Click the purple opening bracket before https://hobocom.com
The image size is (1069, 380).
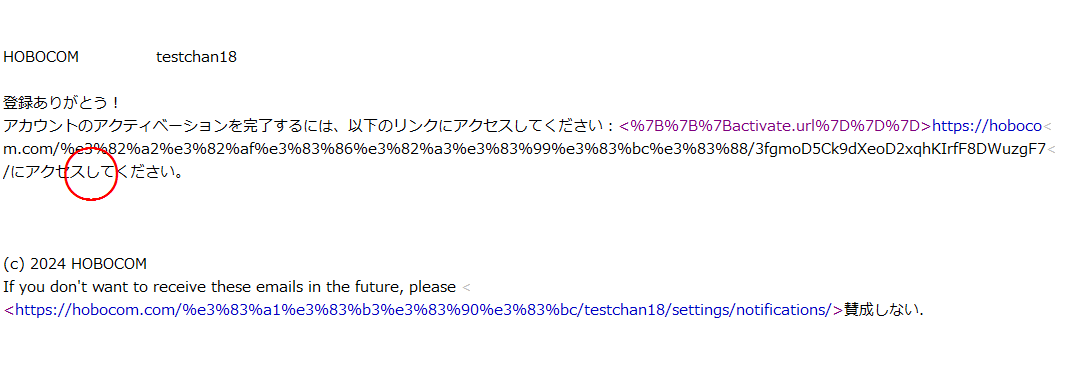[x=9, y=310]
